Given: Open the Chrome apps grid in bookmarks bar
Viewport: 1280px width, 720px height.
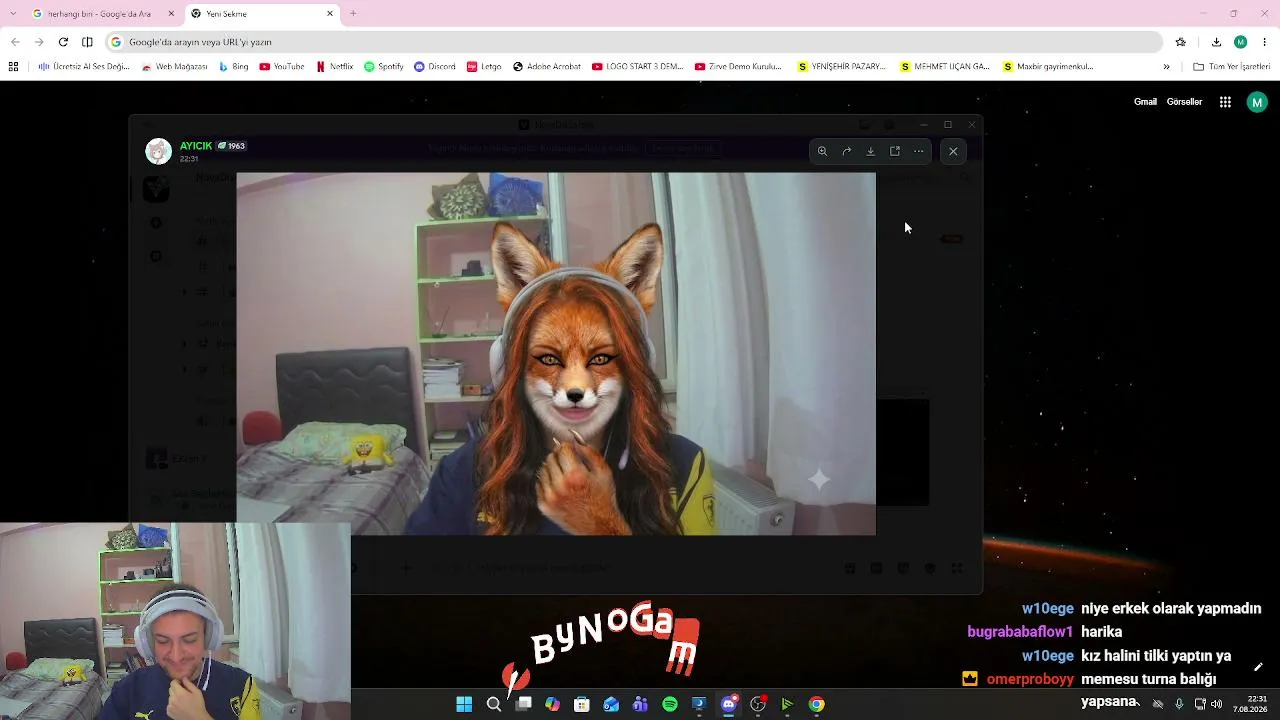Looking at the screenshot, I should tap(13, 67).
